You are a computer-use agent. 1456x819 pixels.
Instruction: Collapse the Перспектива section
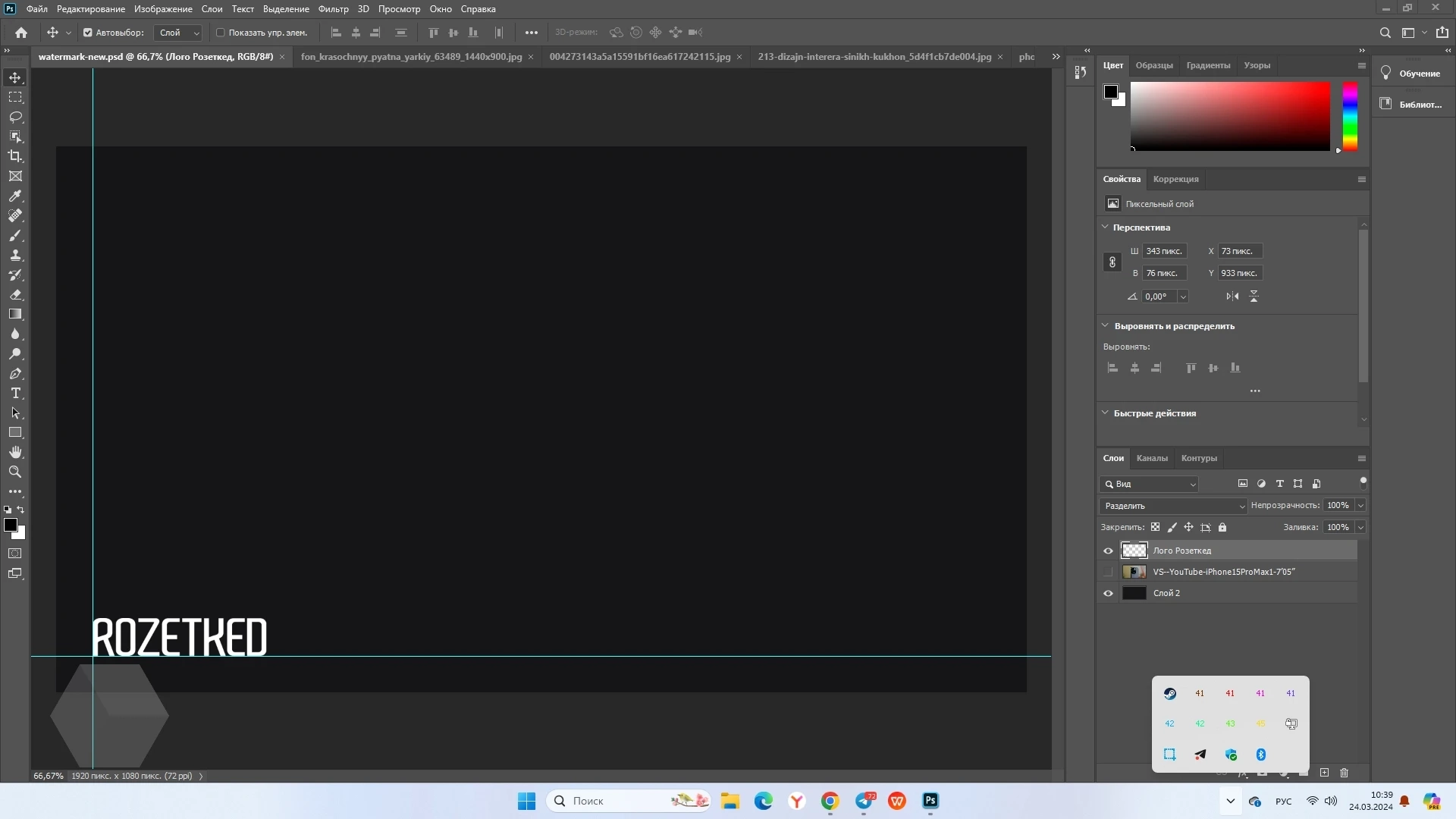1105,227
